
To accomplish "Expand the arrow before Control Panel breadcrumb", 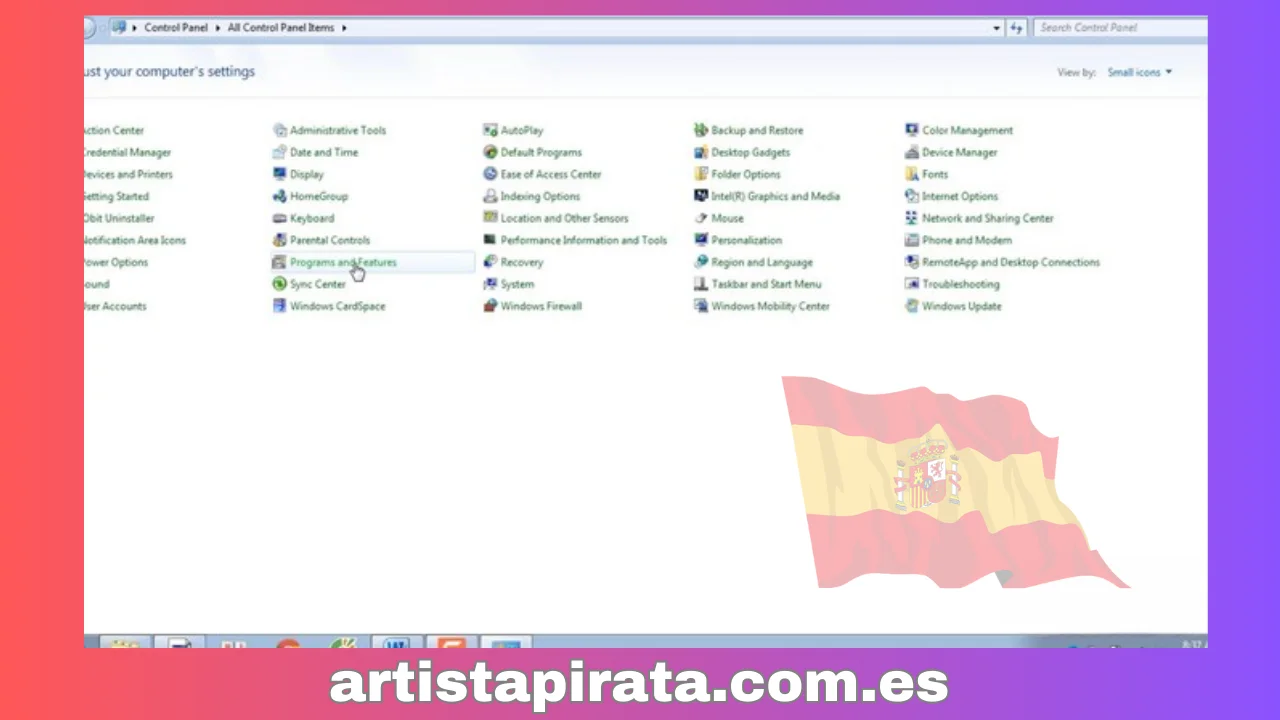I will tap(135, 28).
